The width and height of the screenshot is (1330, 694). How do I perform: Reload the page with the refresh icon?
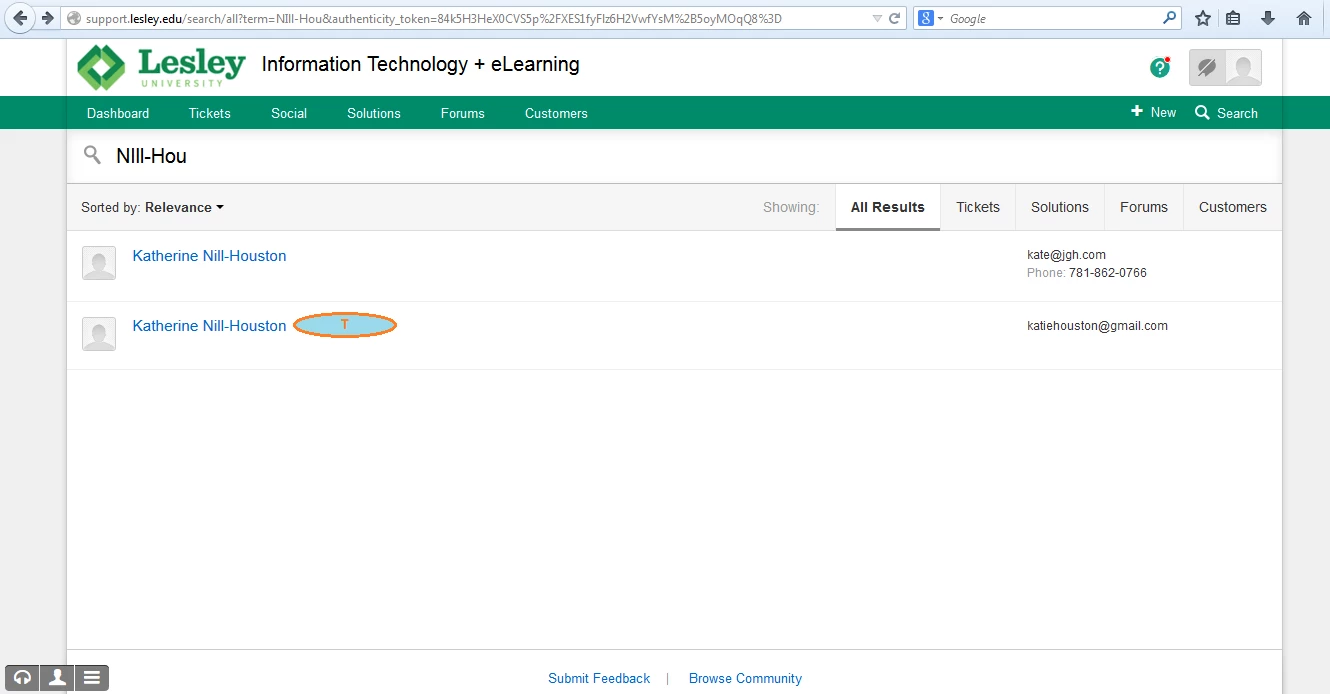[x=895, y=18]
